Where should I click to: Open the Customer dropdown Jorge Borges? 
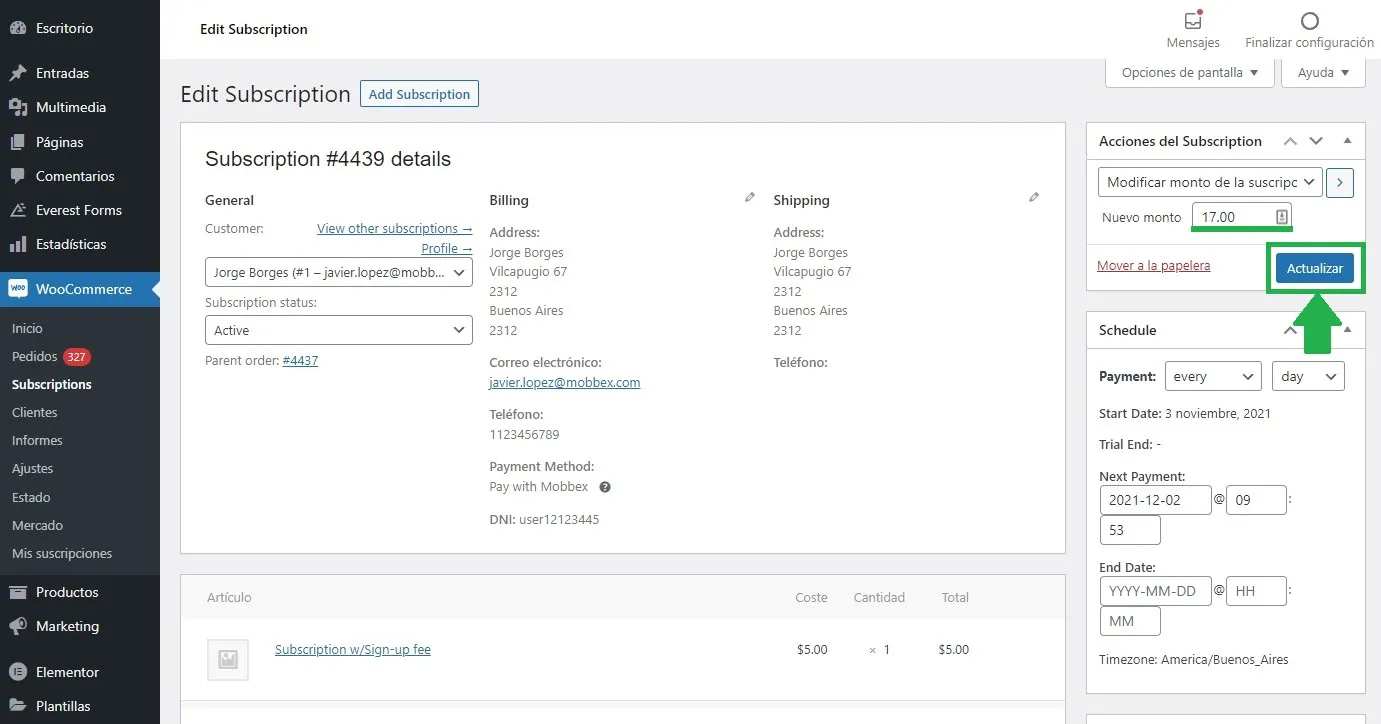(339, 272)
